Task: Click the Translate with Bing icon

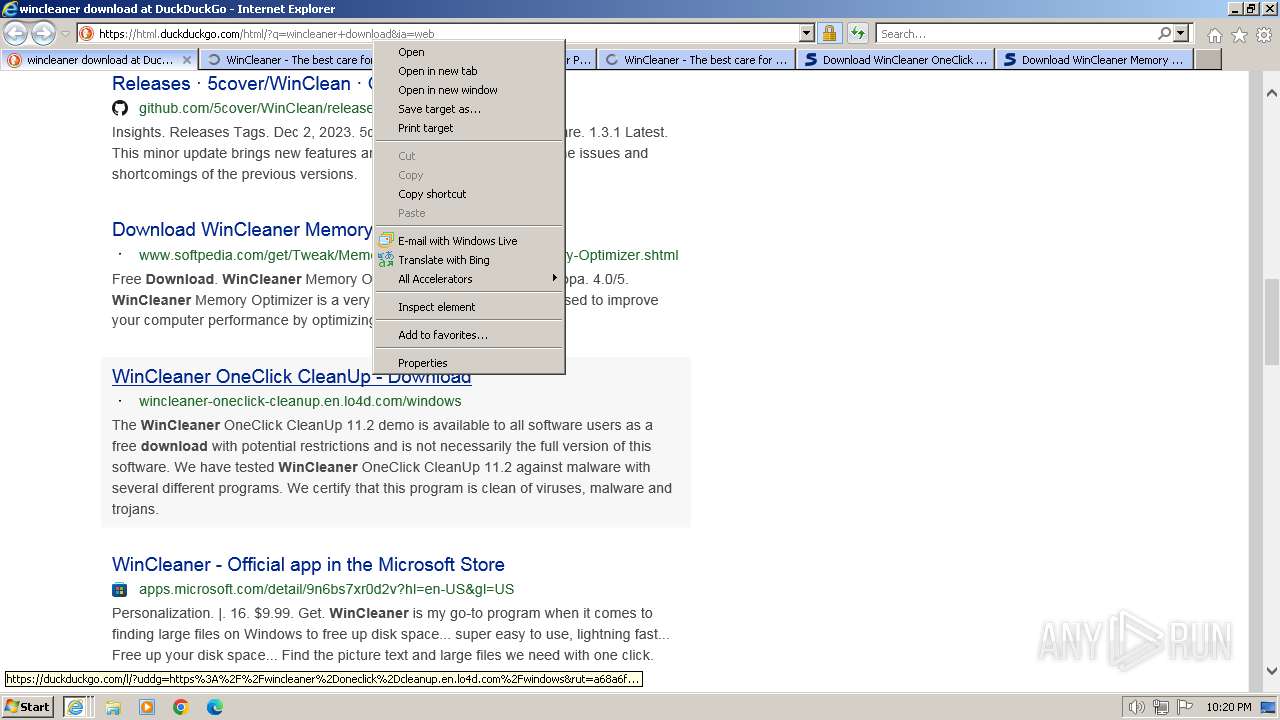Action: click(x=386, y=260)
